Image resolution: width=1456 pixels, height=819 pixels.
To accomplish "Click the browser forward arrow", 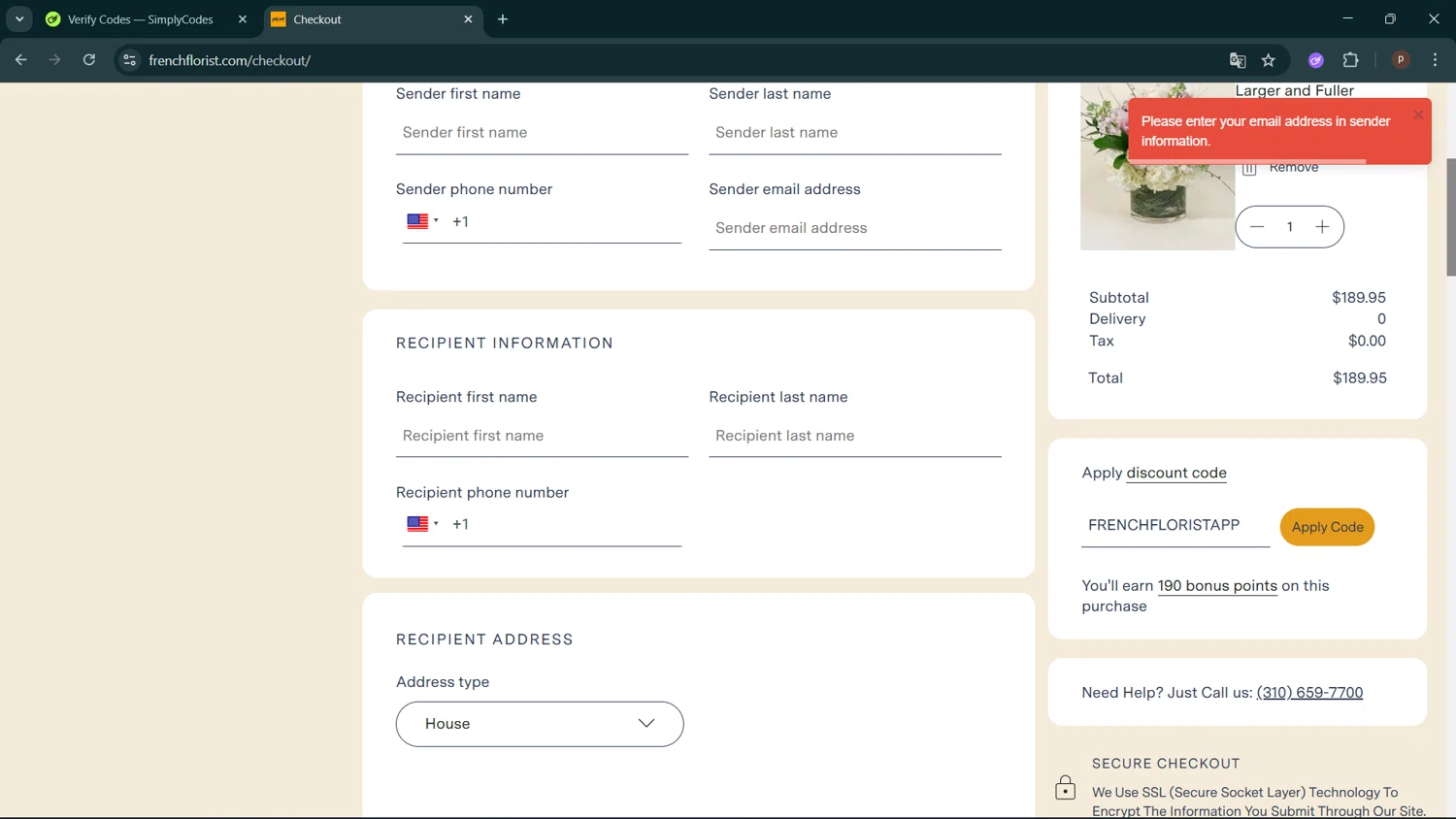I will [55, 60].
